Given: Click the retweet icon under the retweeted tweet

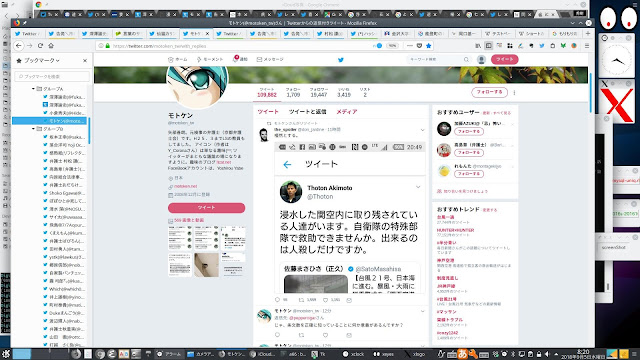Looking at the screenshot, I should point(301,300).
